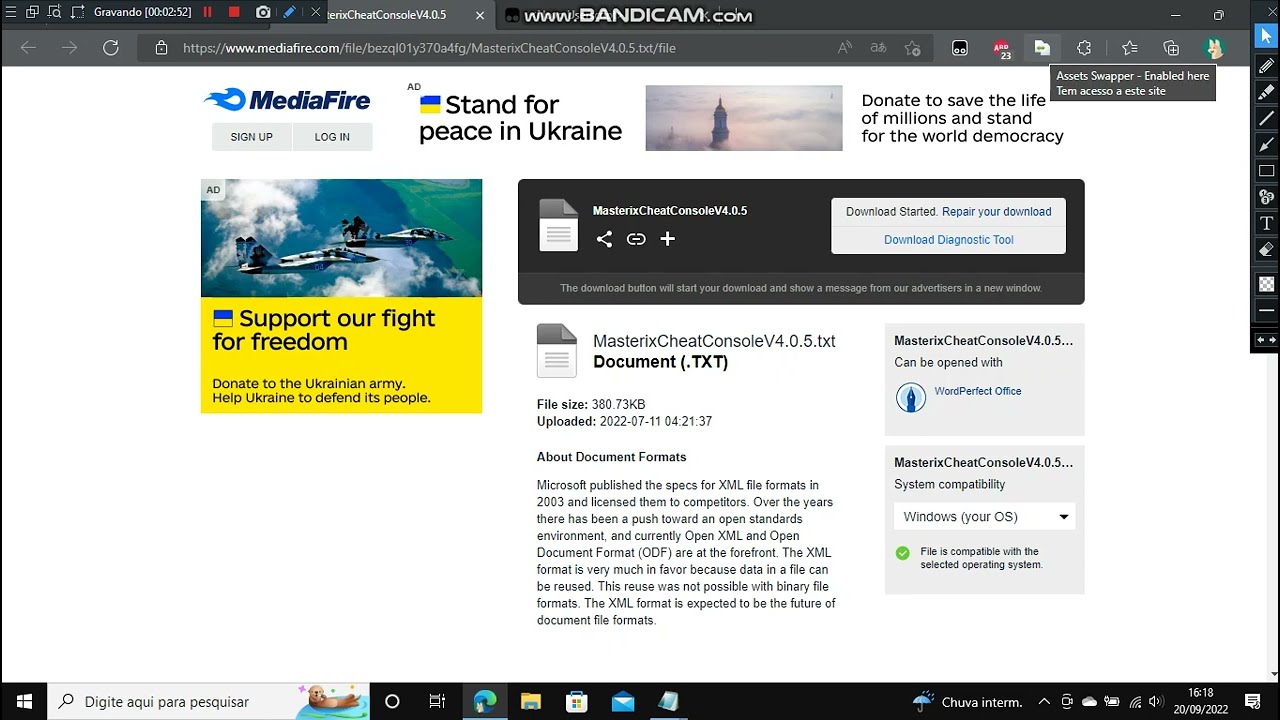Open the Mail app from the taskbar
Viewport: 1280px width, 720px height.
pos(623,701)
